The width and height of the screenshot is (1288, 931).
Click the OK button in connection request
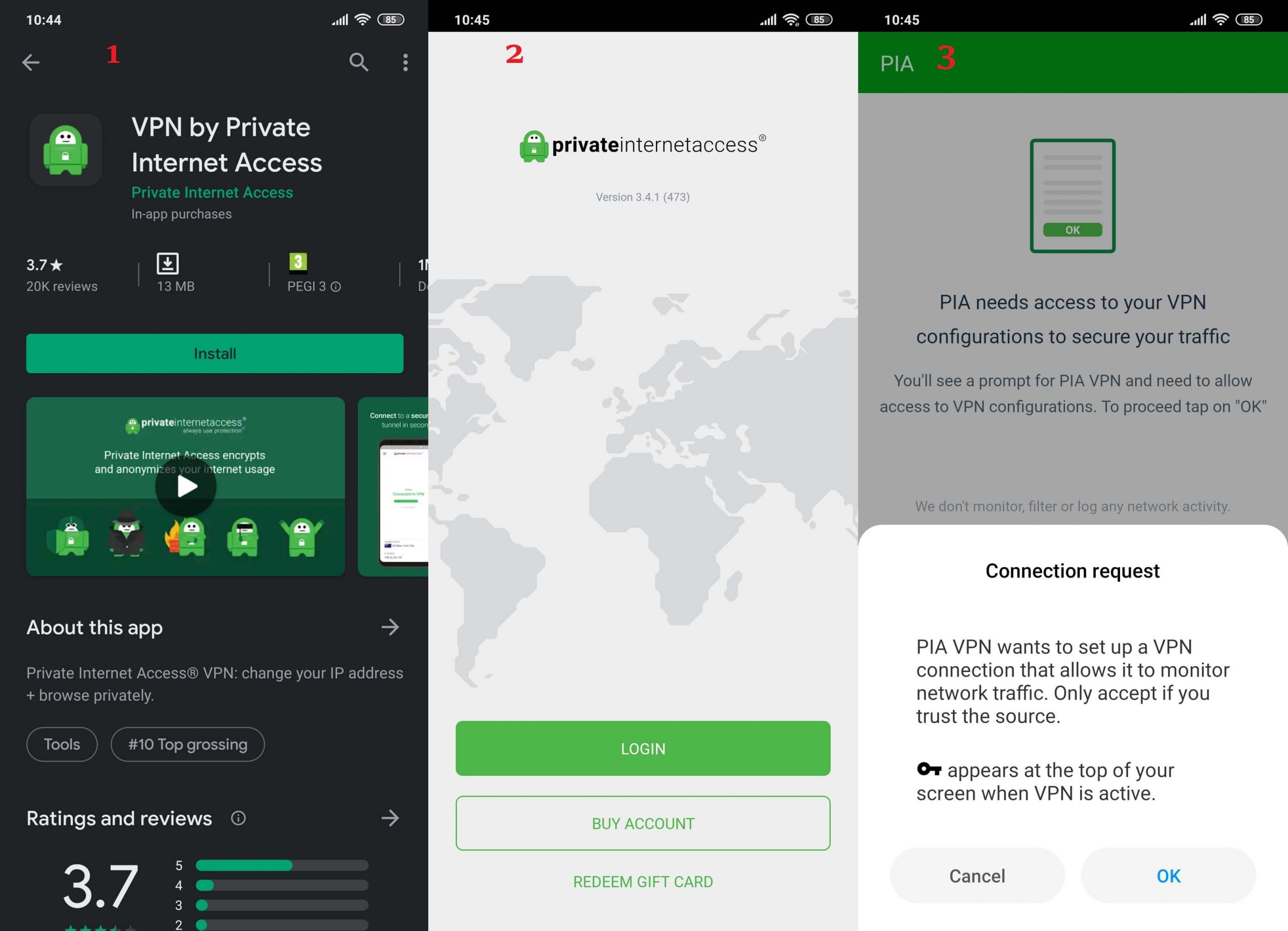coord(1167,876)
